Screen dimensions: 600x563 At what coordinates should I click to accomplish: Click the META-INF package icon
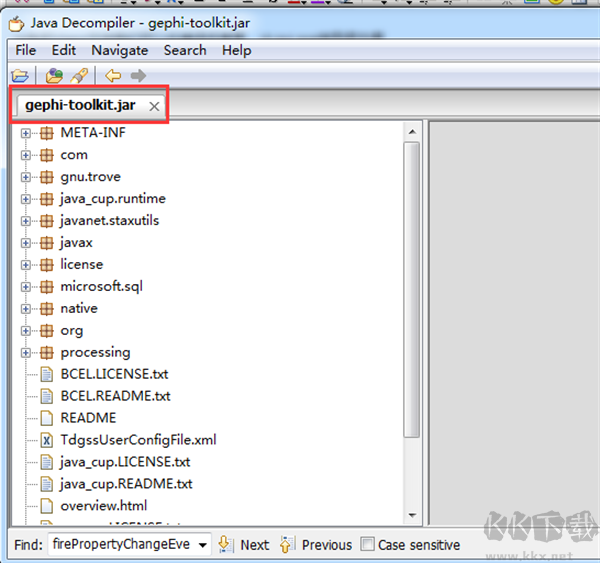click(x=47, y=133)
